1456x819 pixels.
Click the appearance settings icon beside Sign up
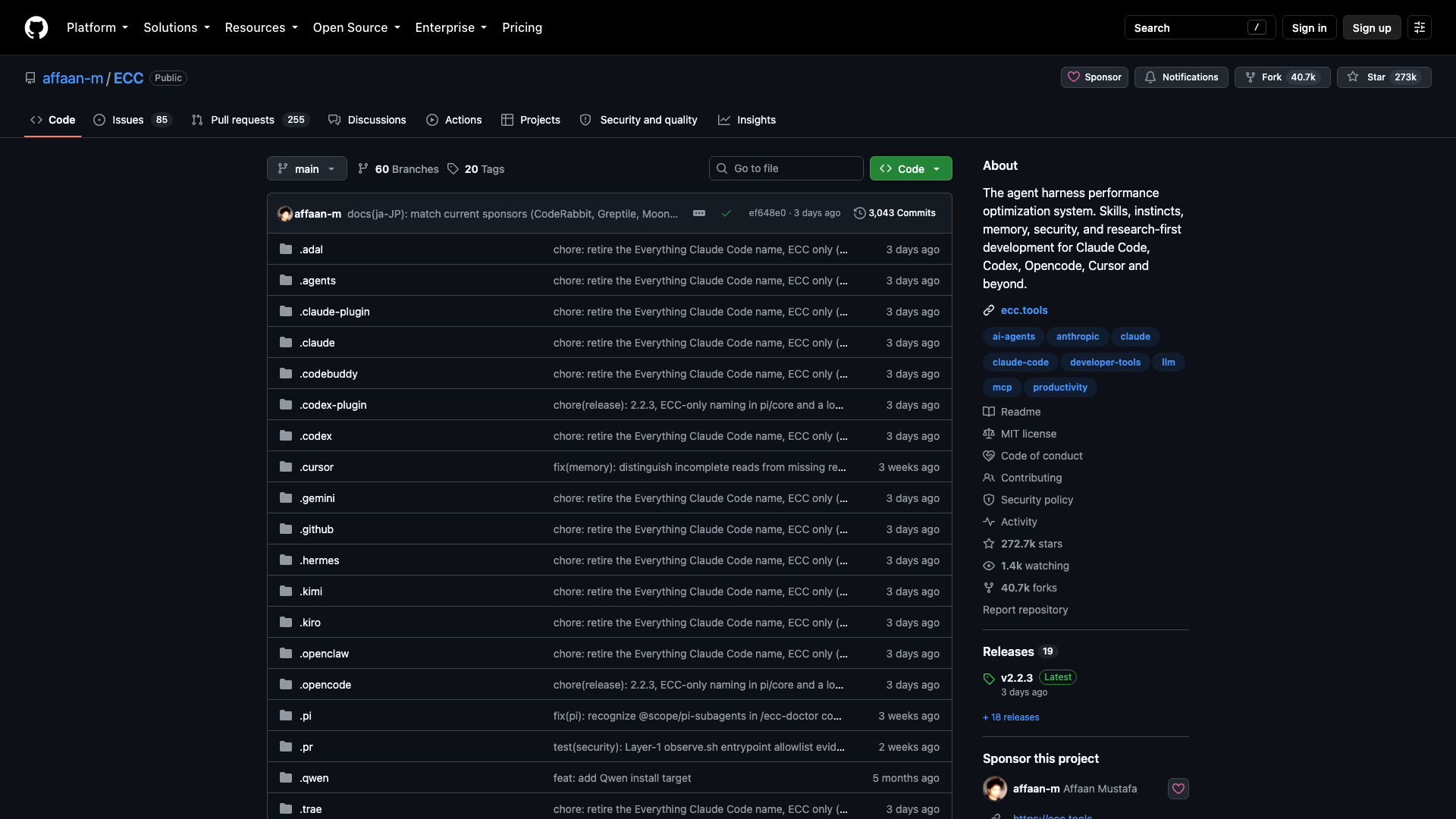(x=1420, y=27)
